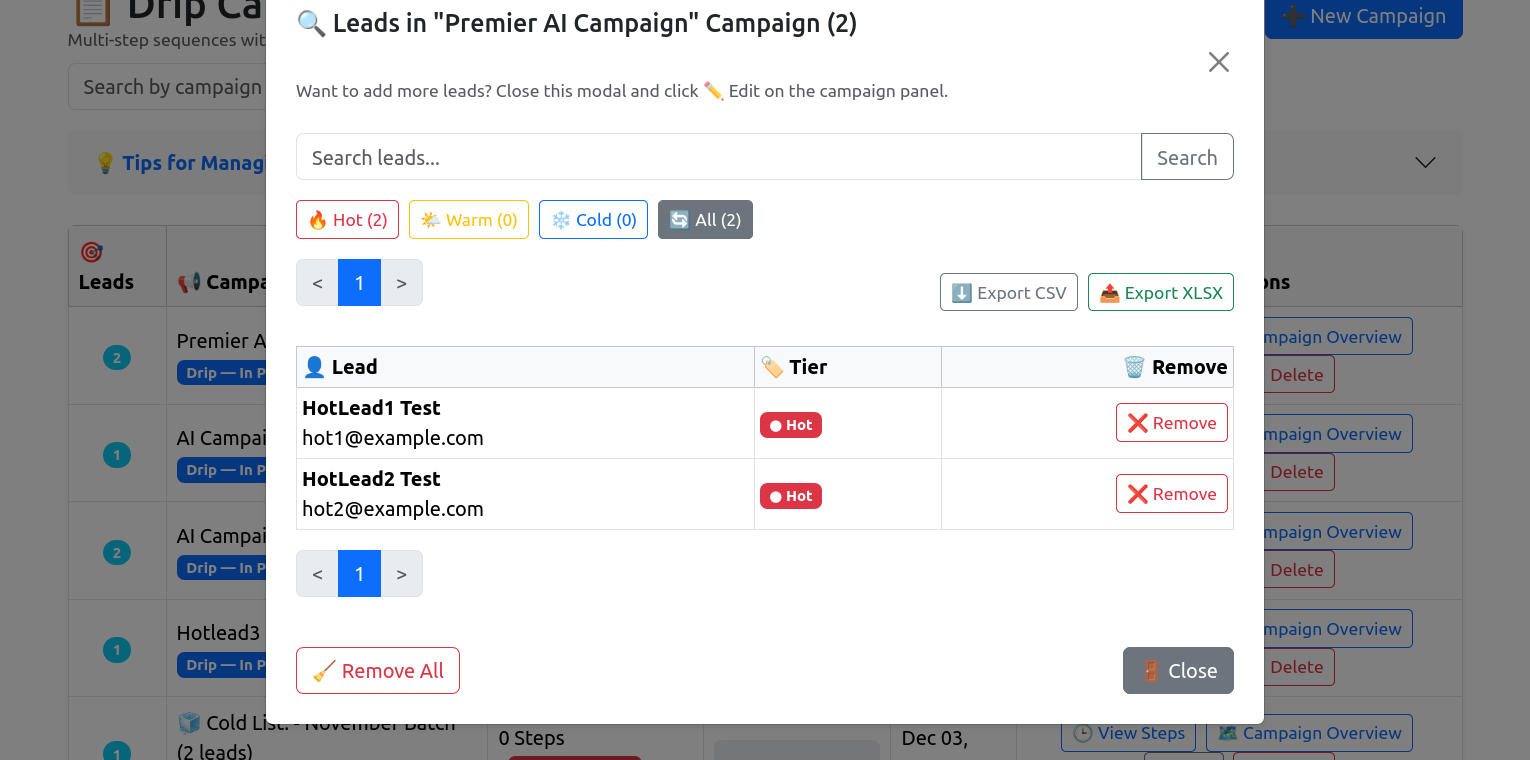Image resolution: width=1530 pixels, height=760 pixels.
Task: Select page 1 in bottom pagination
Action: [x=359, y=574]
